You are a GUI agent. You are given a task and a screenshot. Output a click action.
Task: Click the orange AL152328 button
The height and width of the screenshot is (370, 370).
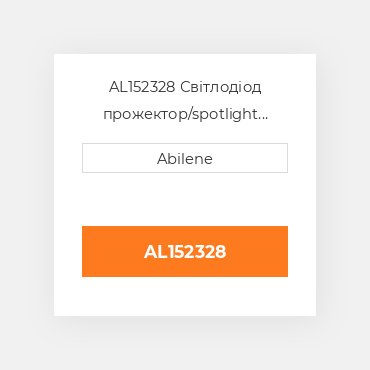click(x=185, y=251)
